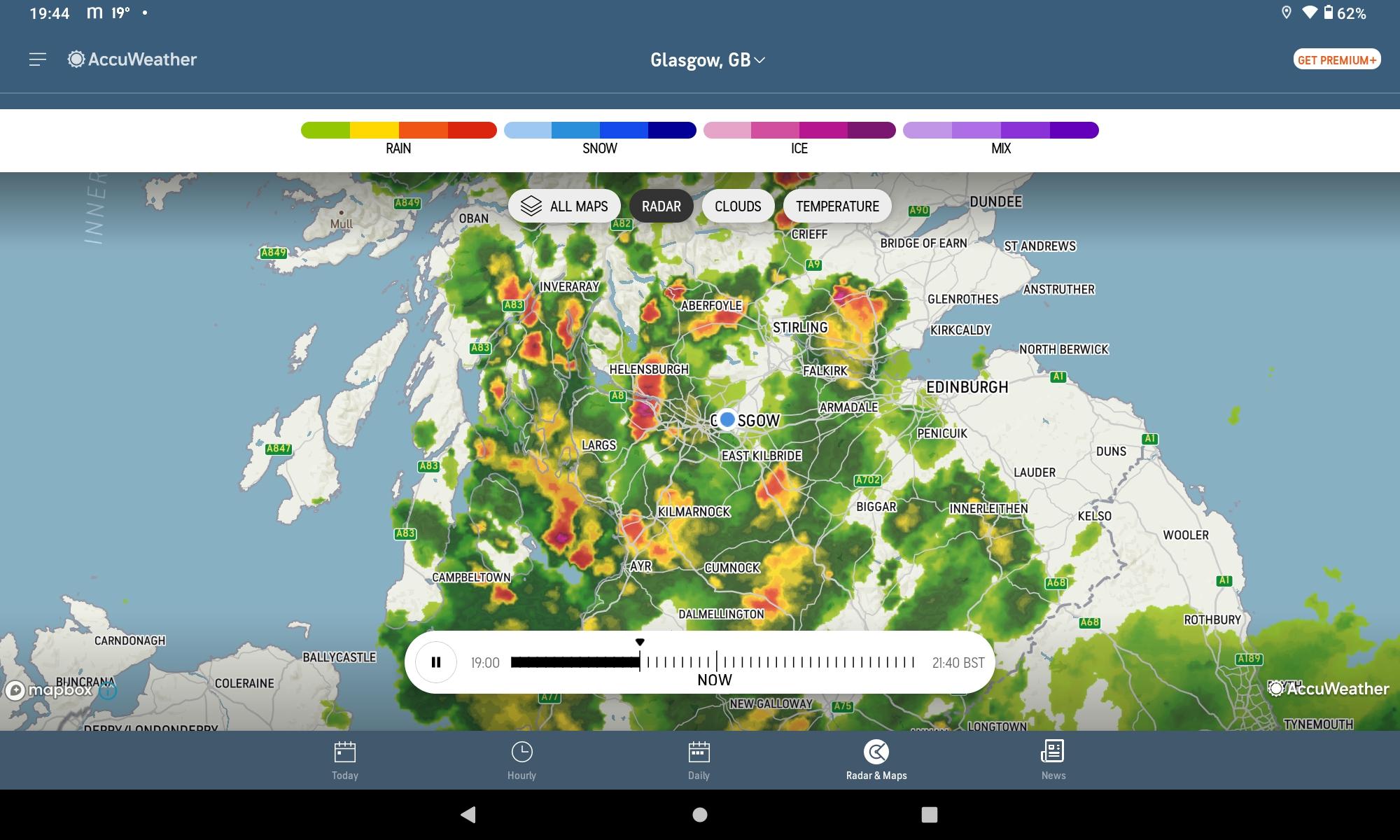This screenshot has width=1400, height=840.
Task: Pause the radar animation
Action: [436, 662]
